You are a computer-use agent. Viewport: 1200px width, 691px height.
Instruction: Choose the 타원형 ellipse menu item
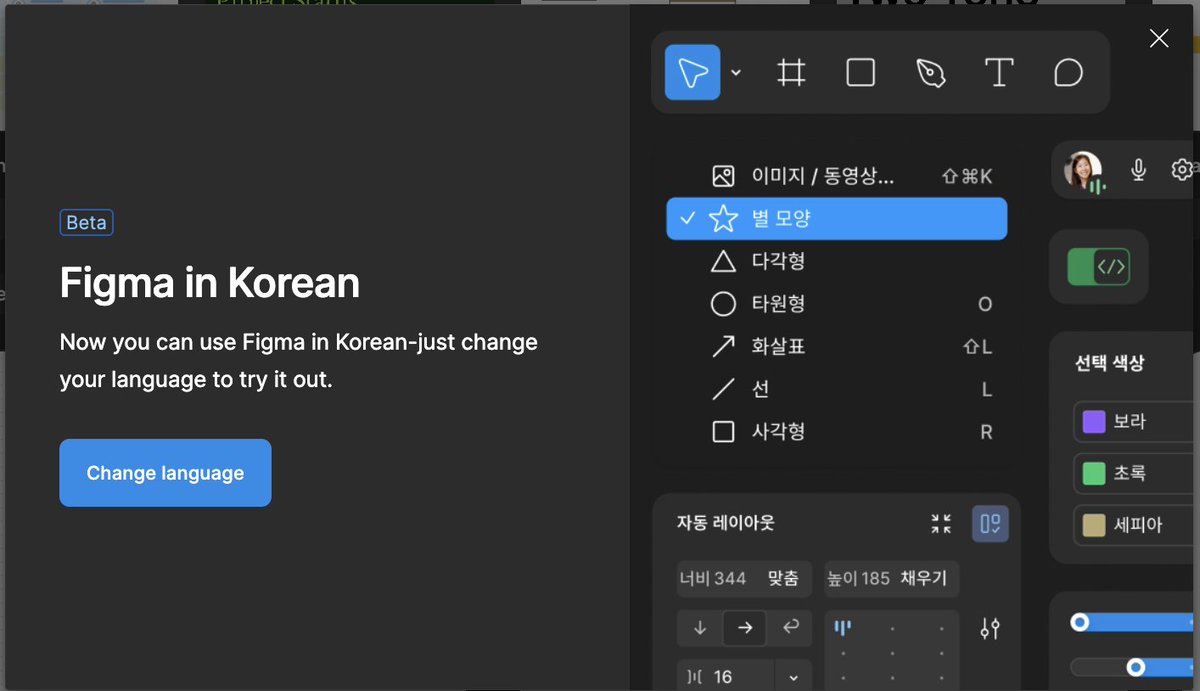837,303
